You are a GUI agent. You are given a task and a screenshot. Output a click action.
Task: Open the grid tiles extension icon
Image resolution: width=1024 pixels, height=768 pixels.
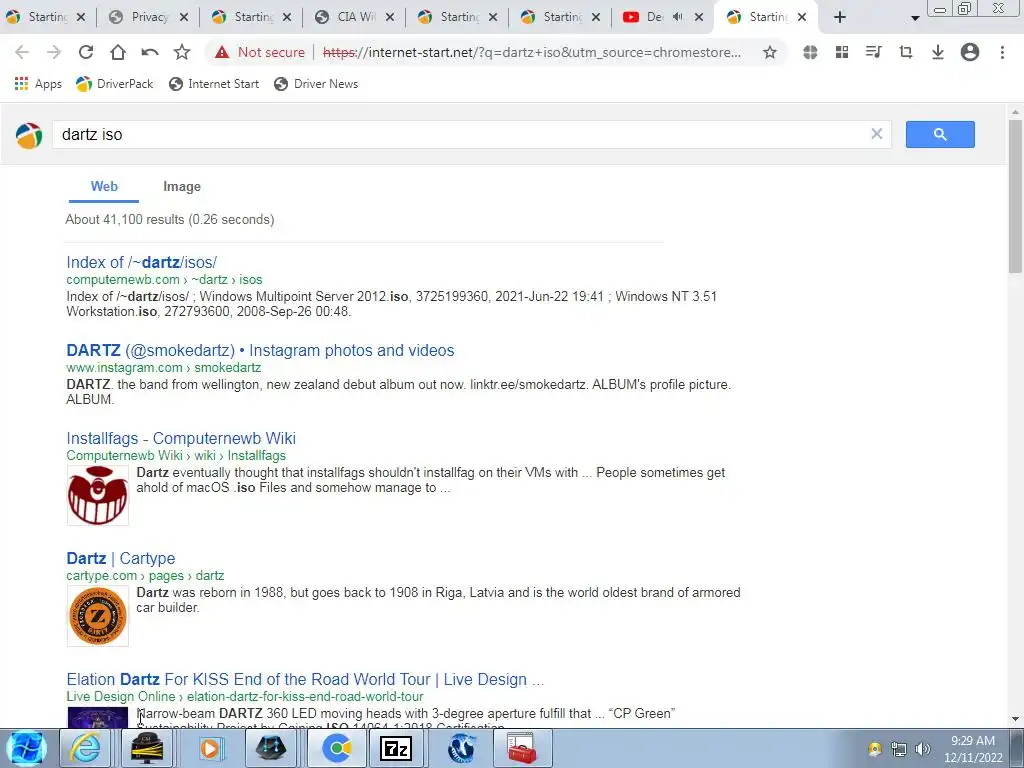coord(842,52)
